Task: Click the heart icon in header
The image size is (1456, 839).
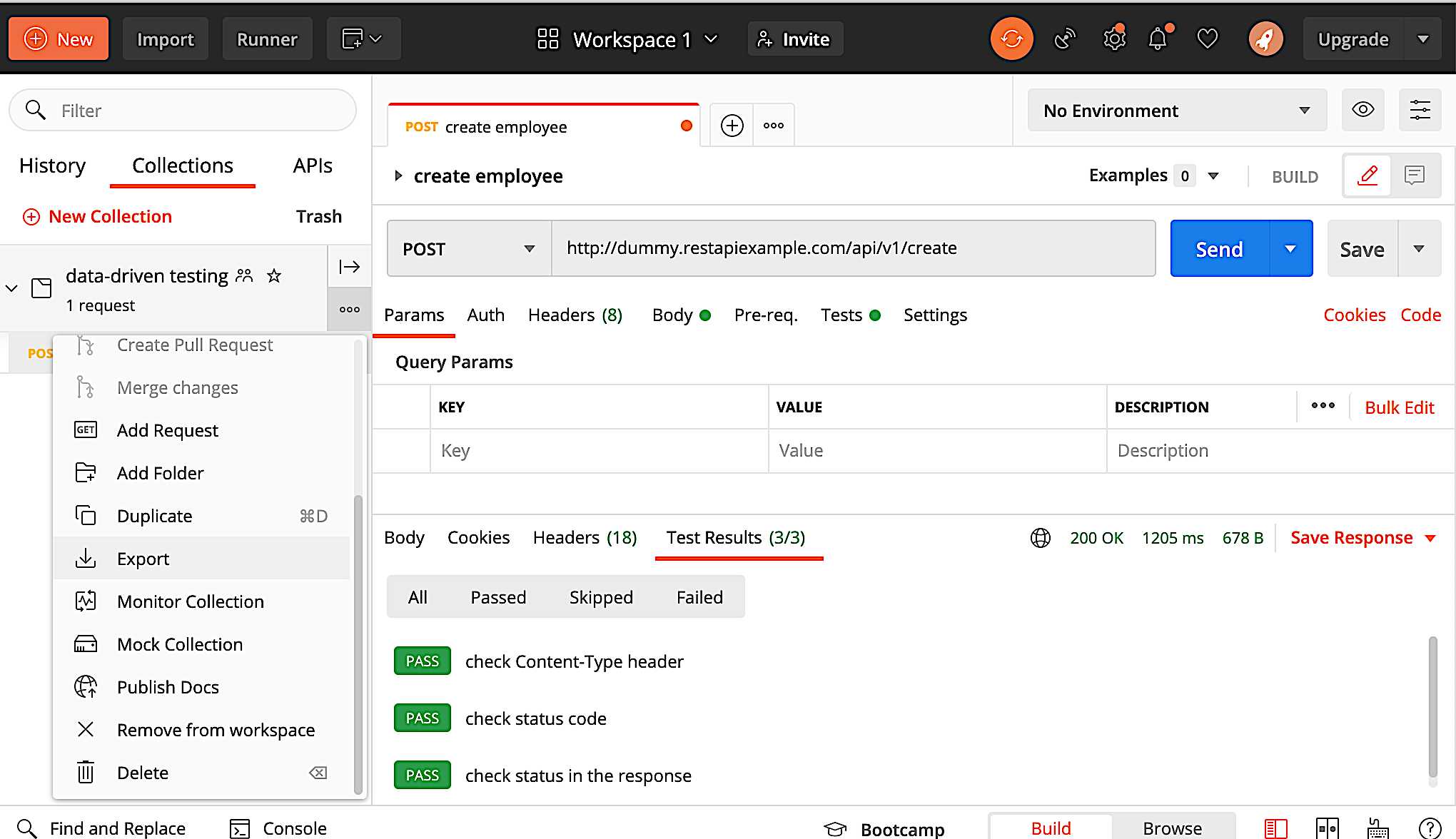Action: tap(1207, 39)
